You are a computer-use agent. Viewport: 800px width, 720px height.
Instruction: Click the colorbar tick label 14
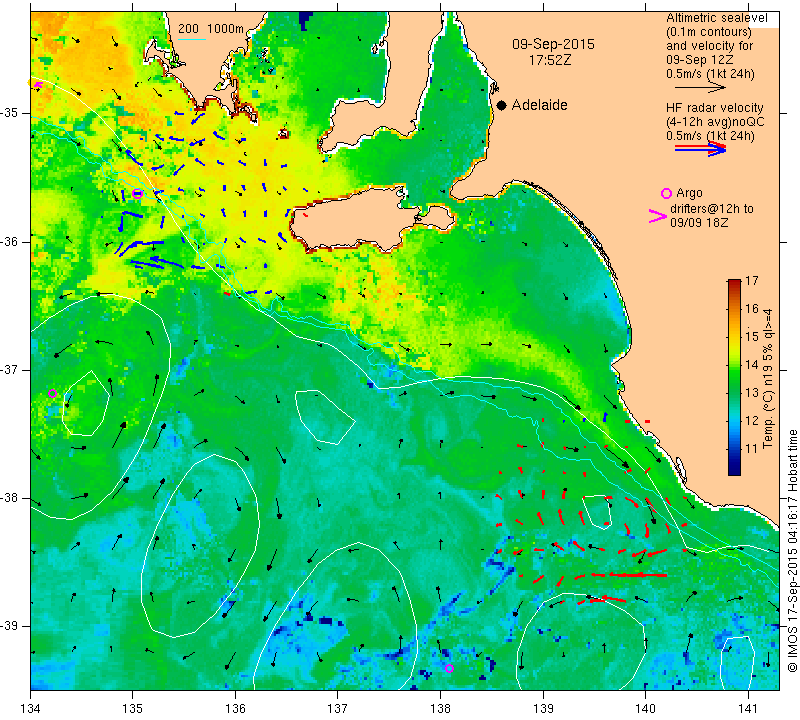(x=752, y=365)
